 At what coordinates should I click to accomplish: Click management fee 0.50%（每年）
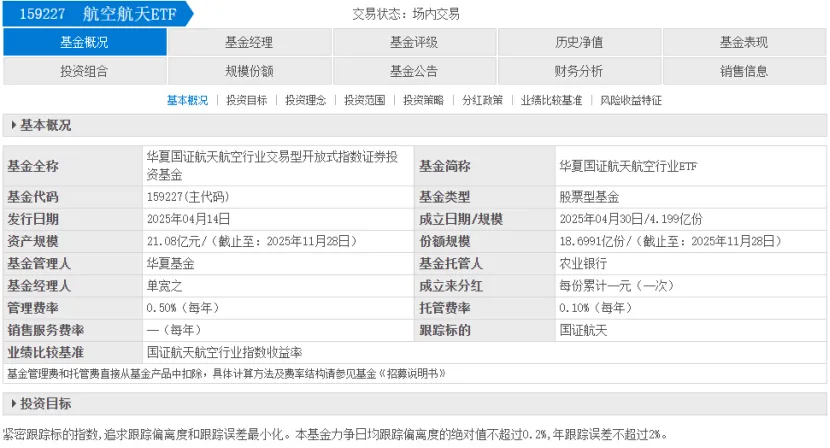183,308
